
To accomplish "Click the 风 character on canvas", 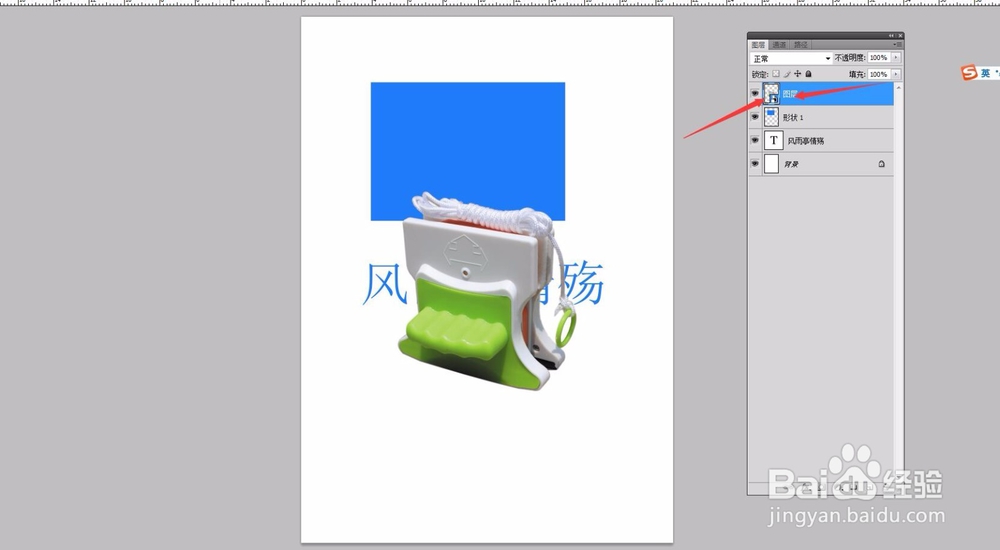I will pos(384,284).
